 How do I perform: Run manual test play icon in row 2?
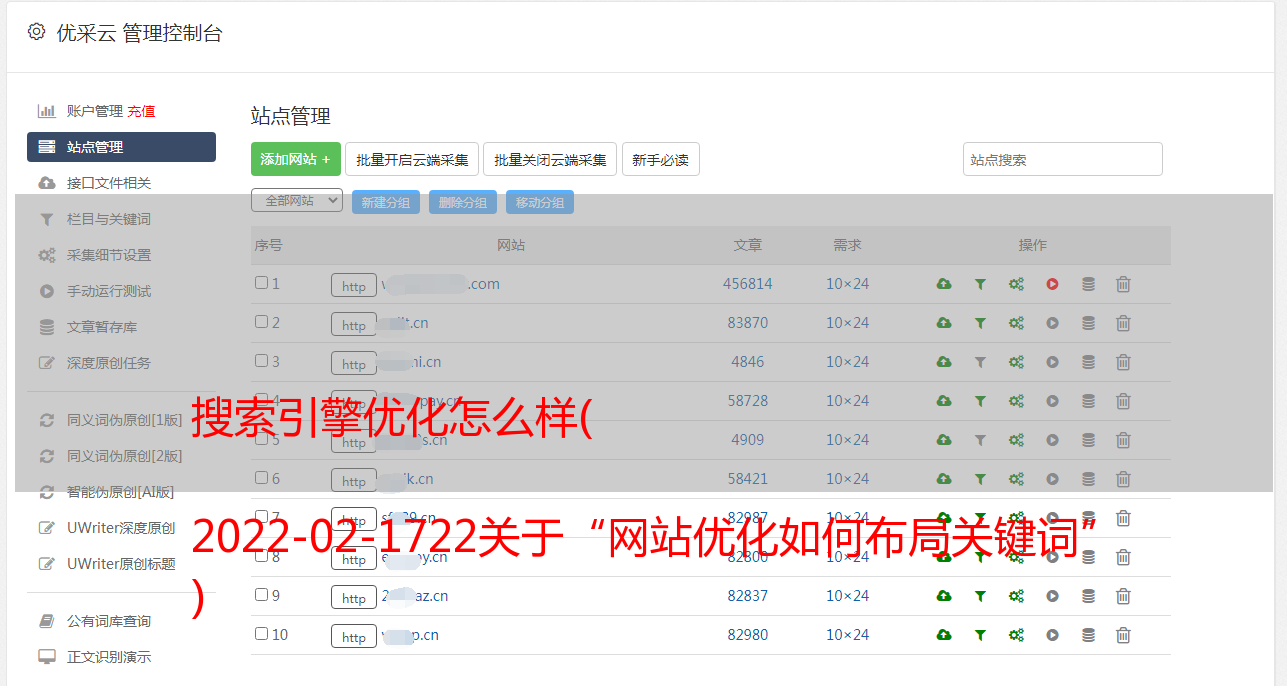click(x=1052, y=323)
